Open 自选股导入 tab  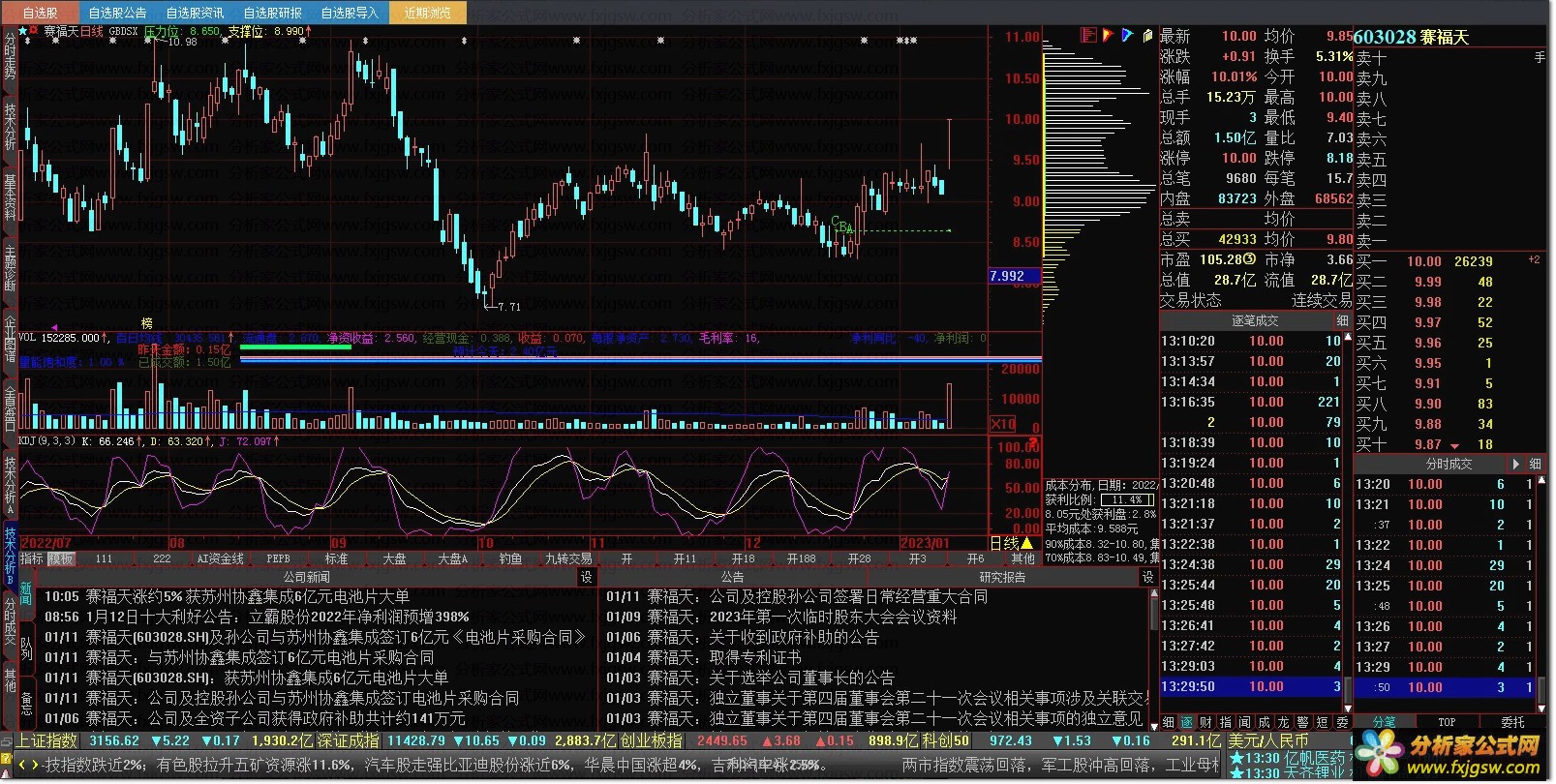click(x=350, y=13)
